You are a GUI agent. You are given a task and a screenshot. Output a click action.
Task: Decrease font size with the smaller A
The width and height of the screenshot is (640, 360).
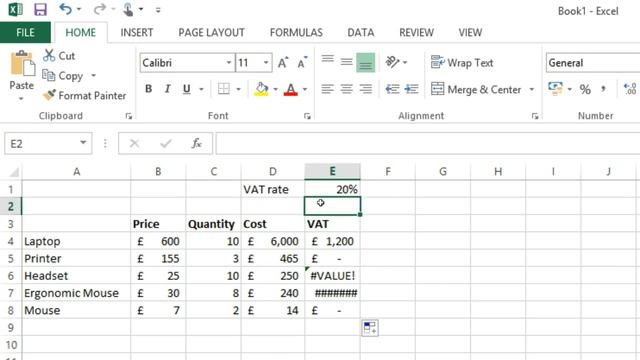(x=302, y=62)
